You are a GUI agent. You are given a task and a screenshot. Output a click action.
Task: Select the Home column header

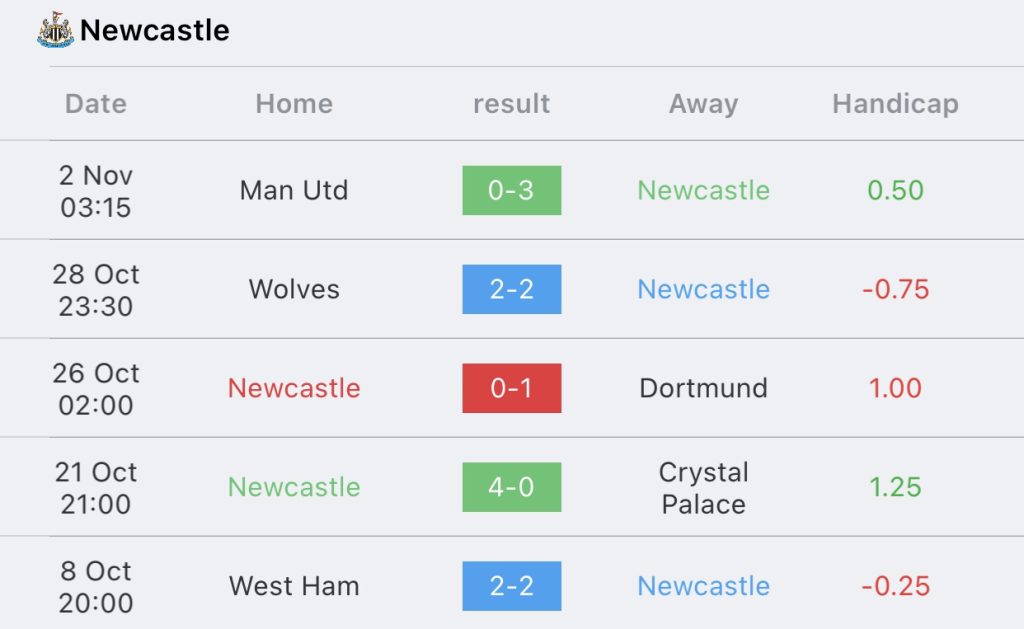pyautogui.click(x=294, y=104)
